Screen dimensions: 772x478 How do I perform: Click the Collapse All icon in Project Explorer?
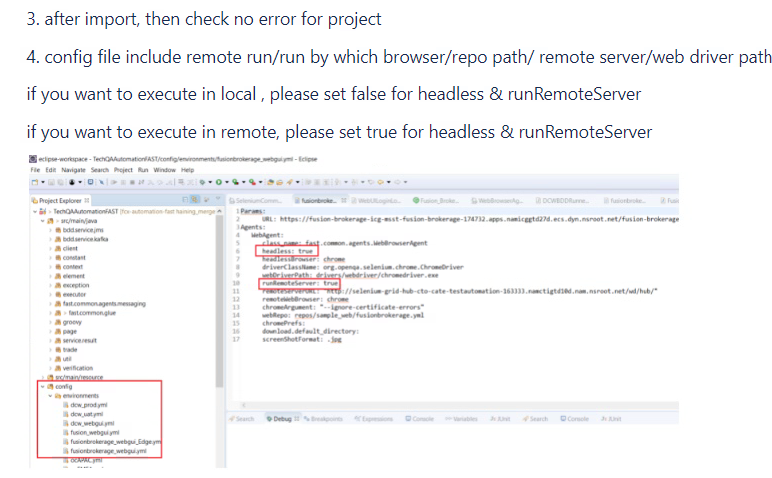tap(185, 200)
